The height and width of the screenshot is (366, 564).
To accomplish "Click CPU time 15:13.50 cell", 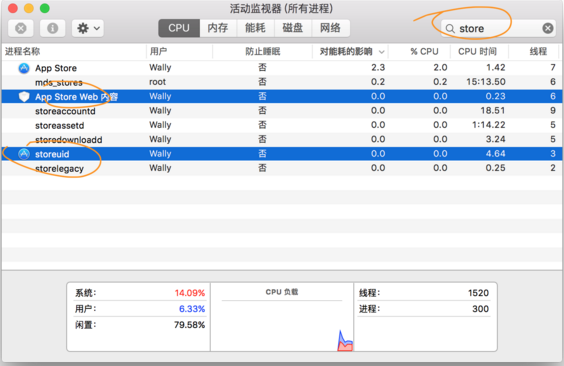I will (486, 82).
